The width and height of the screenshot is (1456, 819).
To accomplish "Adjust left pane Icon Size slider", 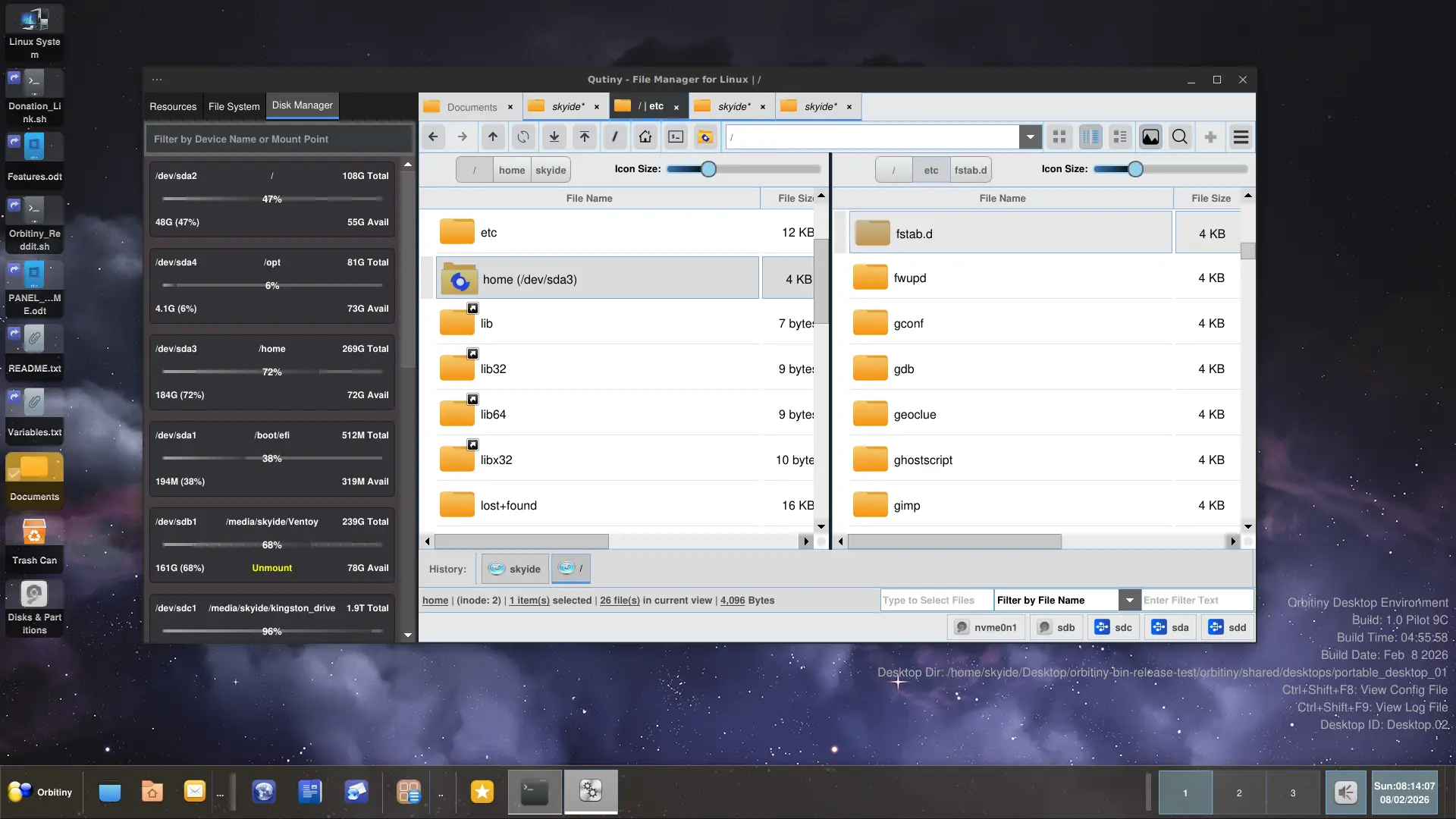I will pyautogui.click(x=708, y=169).
